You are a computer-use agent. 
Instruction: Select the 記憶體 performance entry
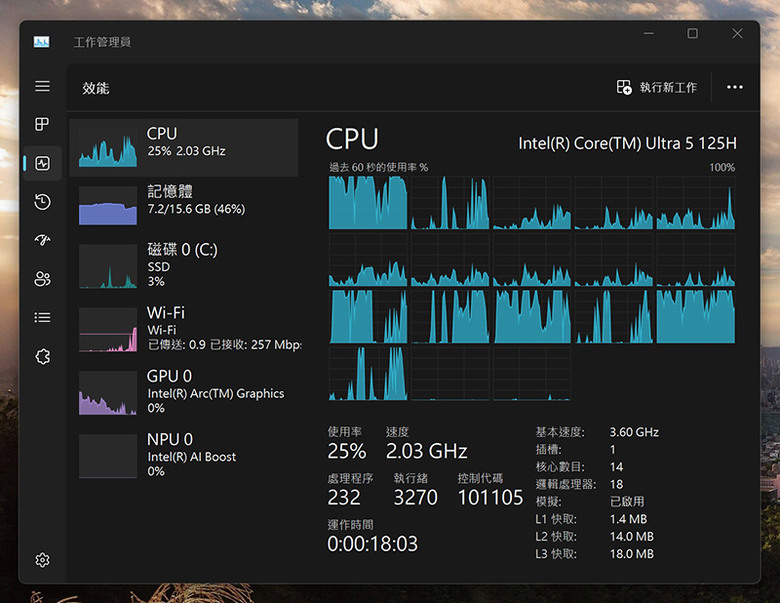click(x=184, y=205)
